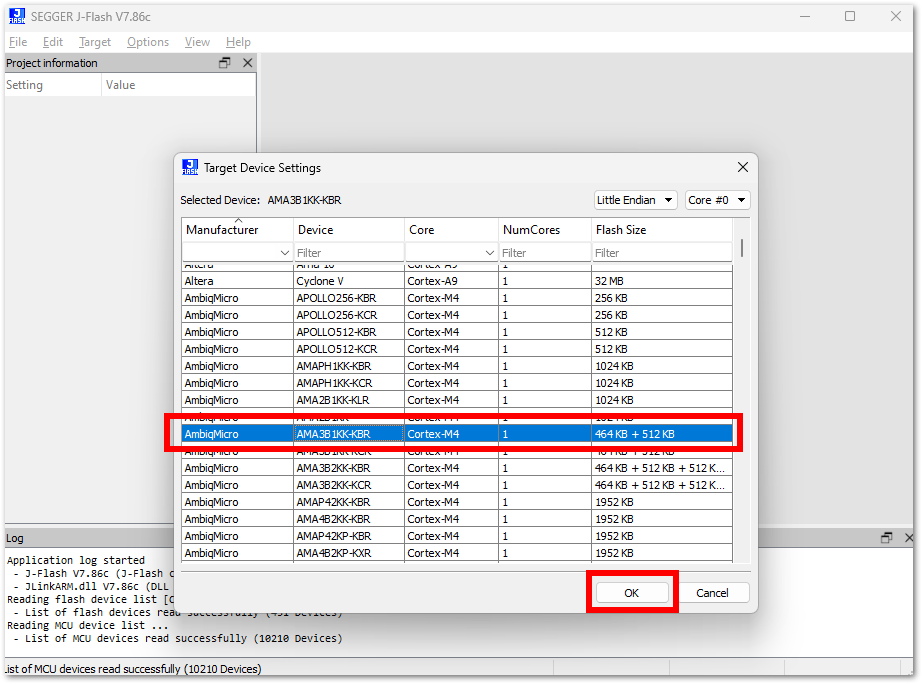The height and width of the screenshot is (684, 922).
Task: Click Cancel in Target Device Settings
Action: tap(712, 593)
